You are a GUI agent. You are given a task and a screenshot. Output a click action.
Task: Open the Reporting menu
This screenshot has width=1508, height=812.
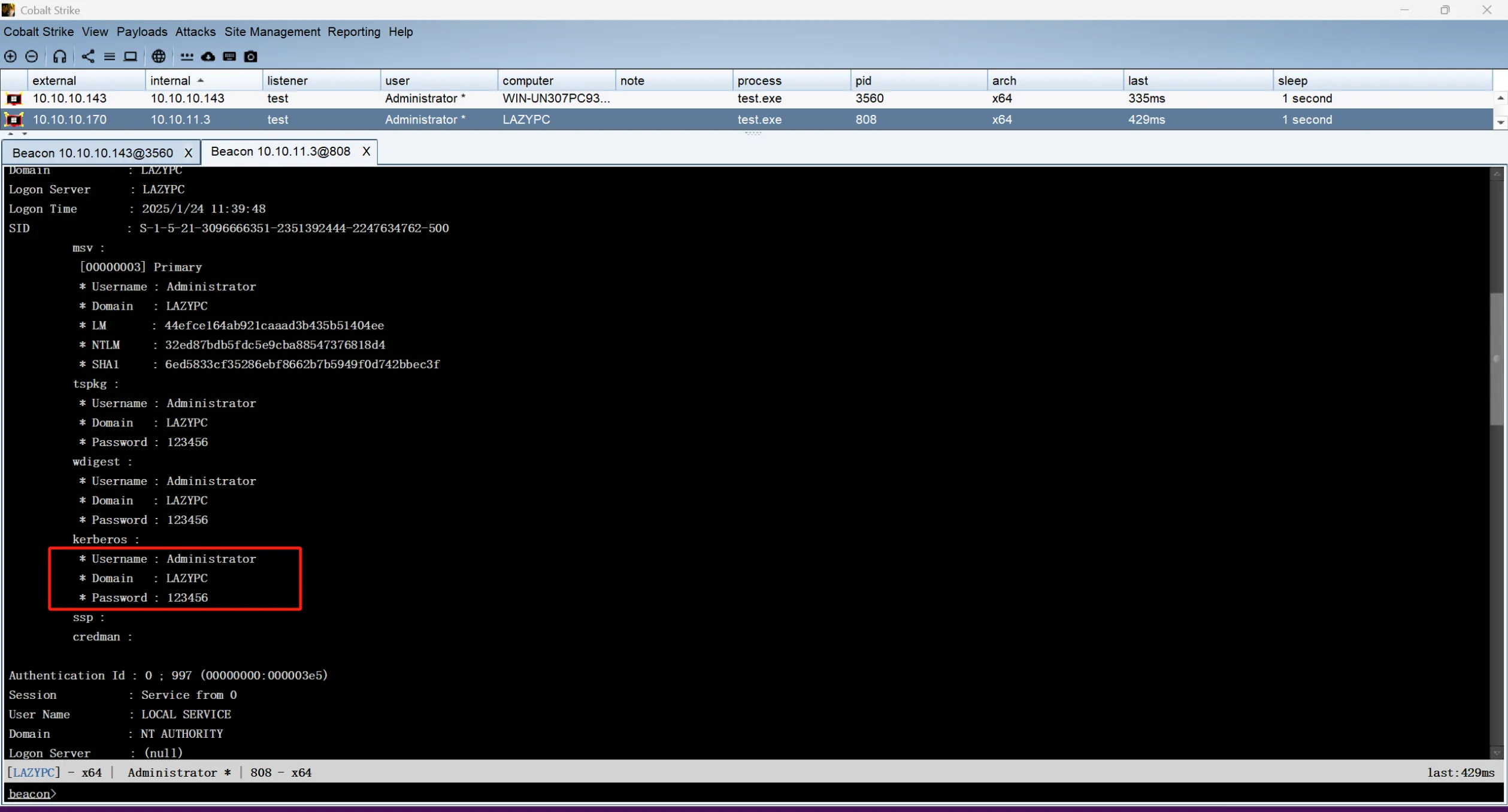click(x=354, y=32)
